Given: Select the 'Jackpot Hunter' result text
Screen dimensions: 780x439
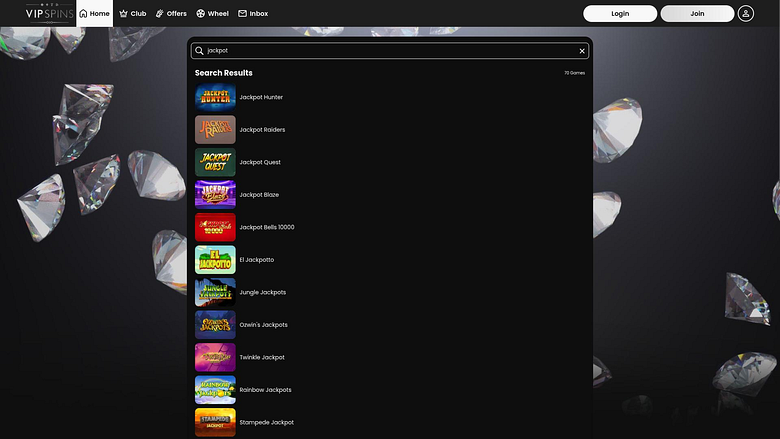Looking at the screenshot, I should (261, 97).
